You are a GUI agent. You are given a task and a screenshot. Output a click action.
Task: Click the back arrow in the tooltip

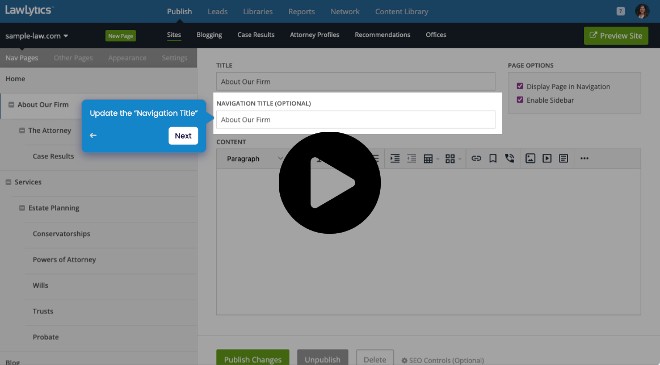(x=93, y=136)
